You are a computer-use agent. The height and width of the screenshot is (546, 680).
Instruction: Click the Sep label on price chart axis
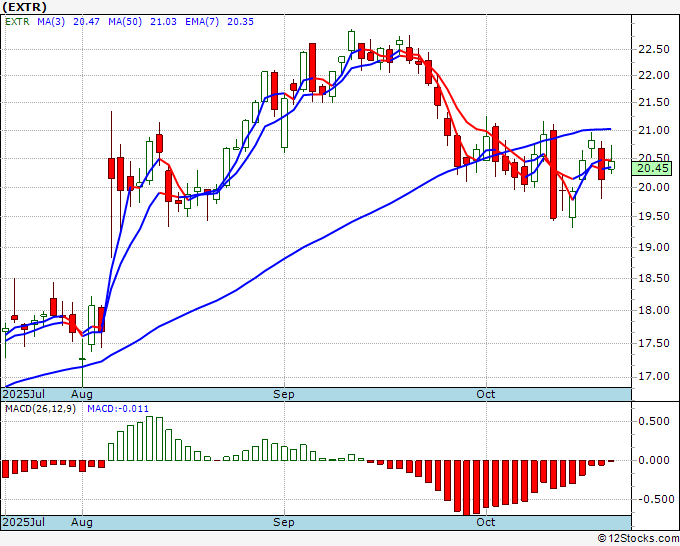pos(284,394)
